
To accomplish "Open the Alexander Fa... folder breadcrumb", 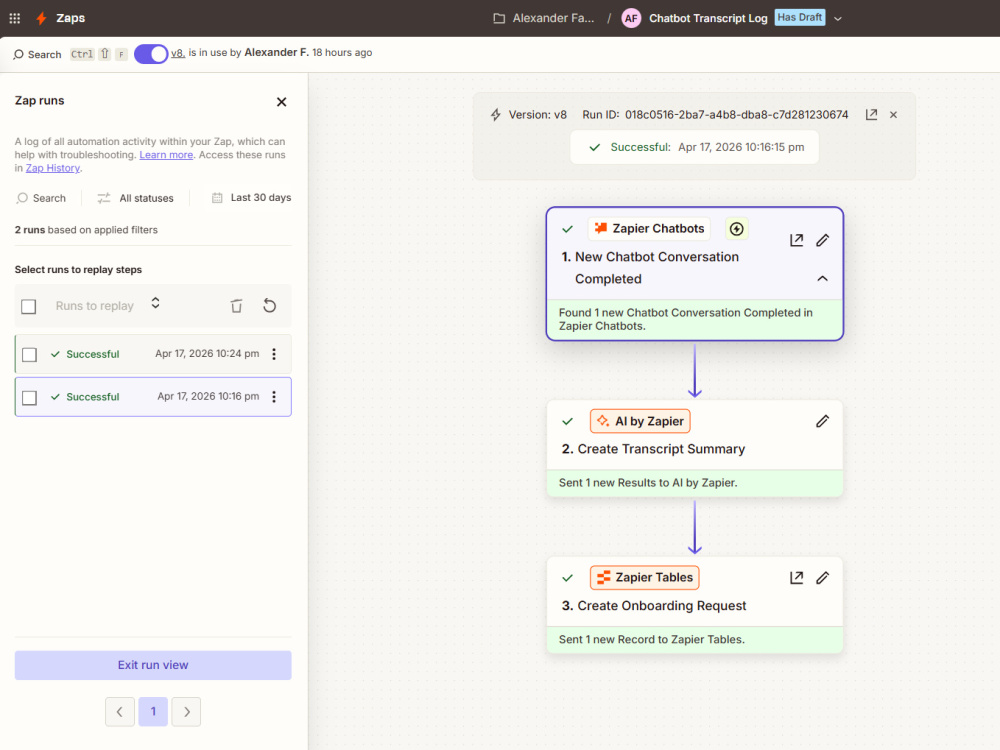I will [x=544, y=18].
